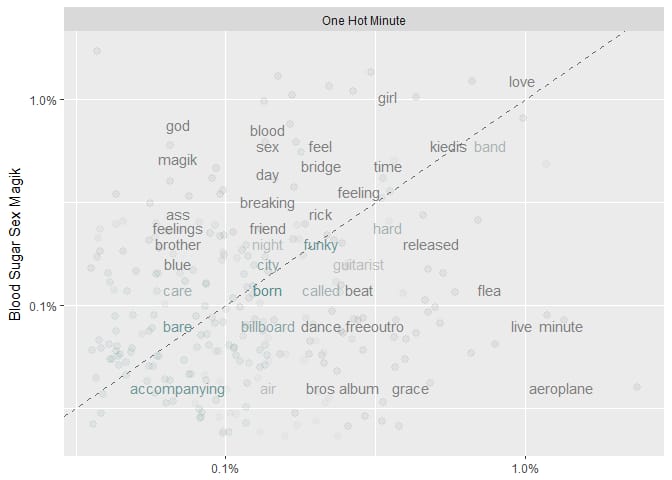Click the "Blood Sugar Sex Magik" axis title
This screenshot has height=480, width=672.
coord(15,244)
